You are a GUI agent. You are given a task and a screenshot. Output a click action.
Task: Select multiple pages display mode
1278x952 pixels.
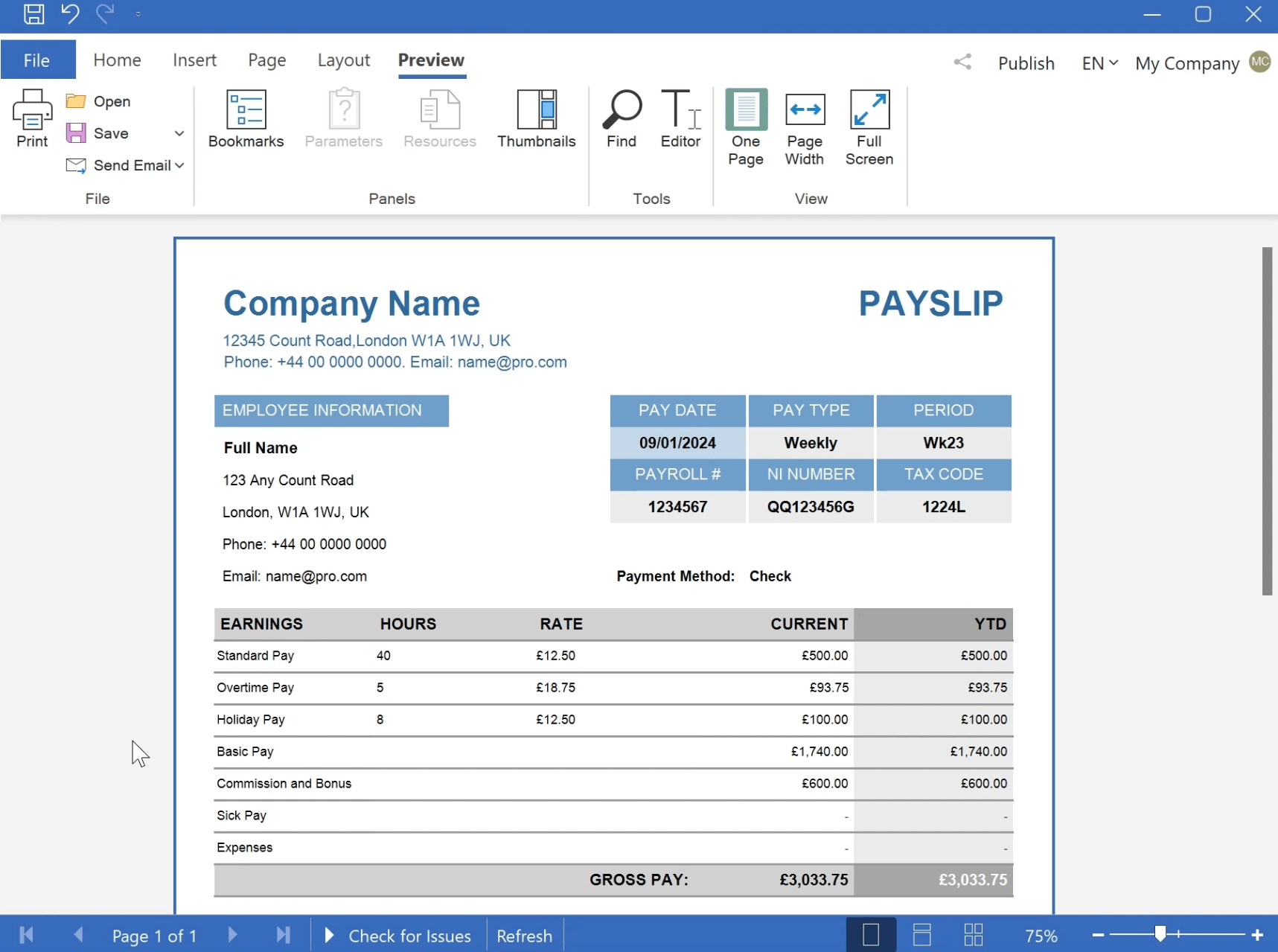[974, 935]
